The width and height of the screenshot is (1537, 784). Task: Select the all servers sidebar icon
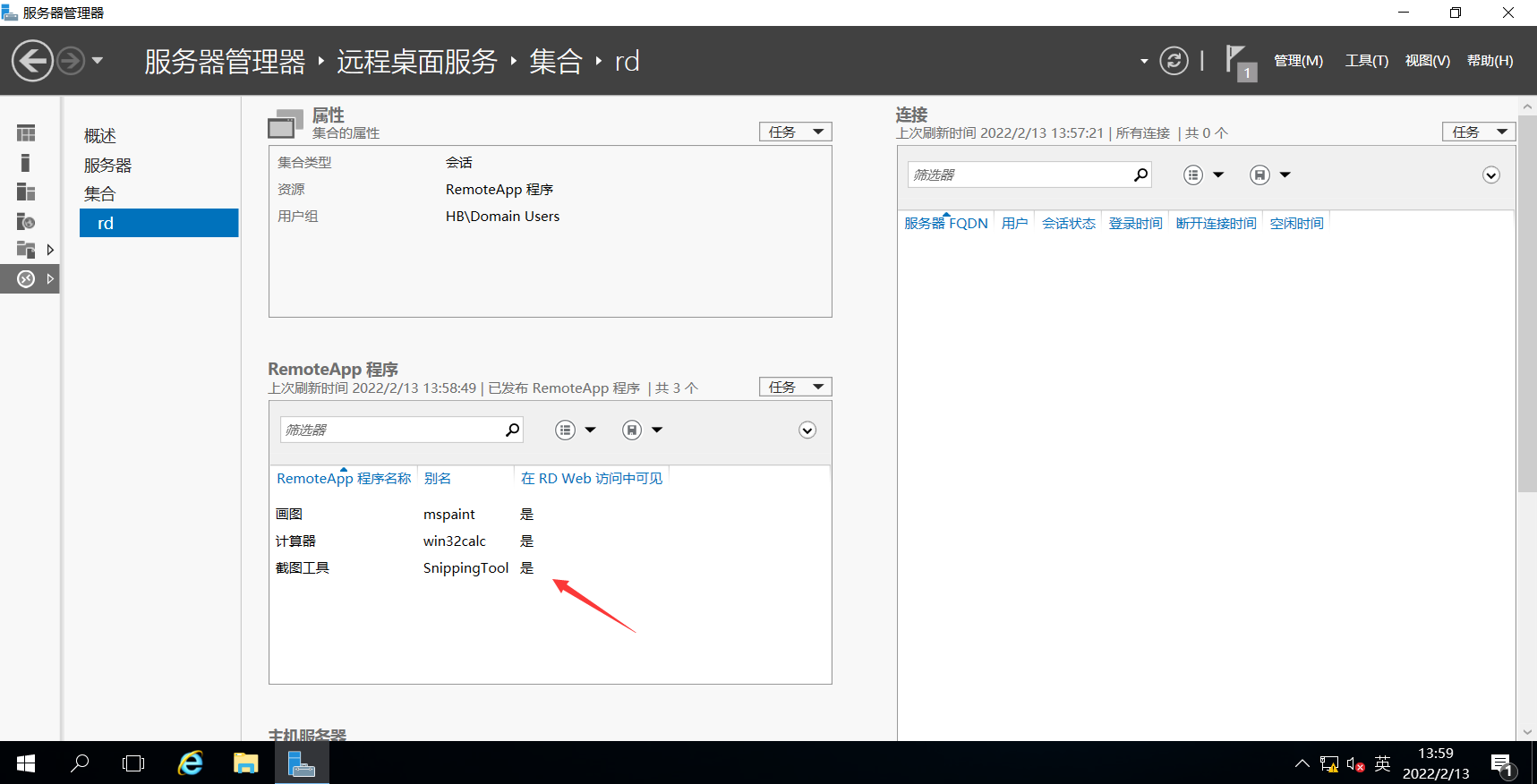[x=26, y=192]
